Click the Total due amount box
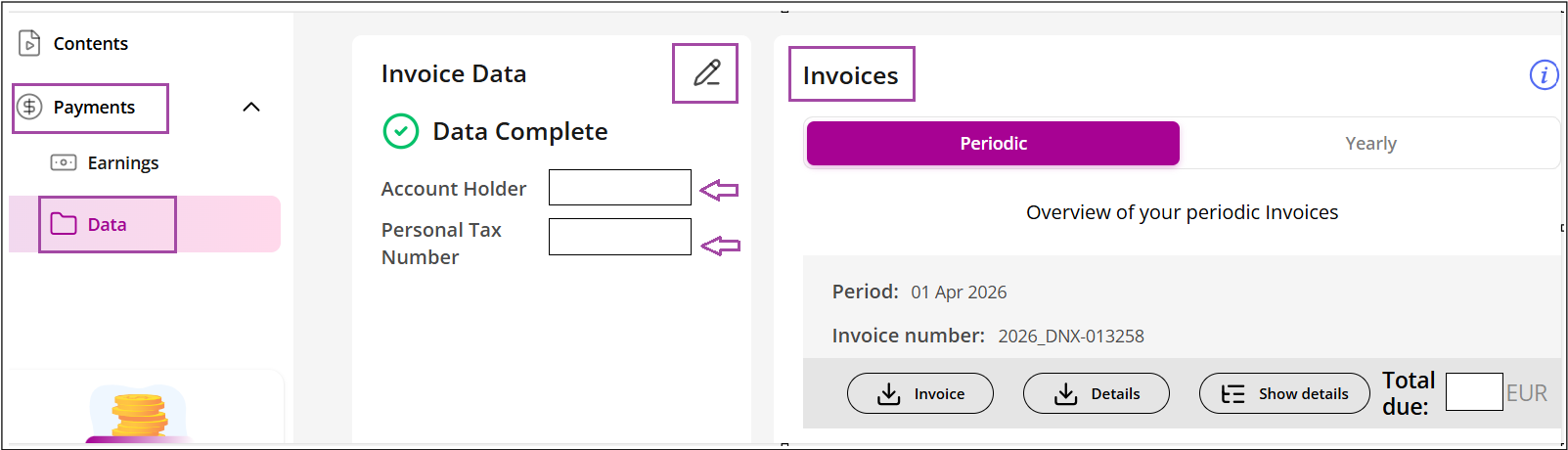Image resolution: width=1568 pixels, height=450 pixels. point(1474,391)
